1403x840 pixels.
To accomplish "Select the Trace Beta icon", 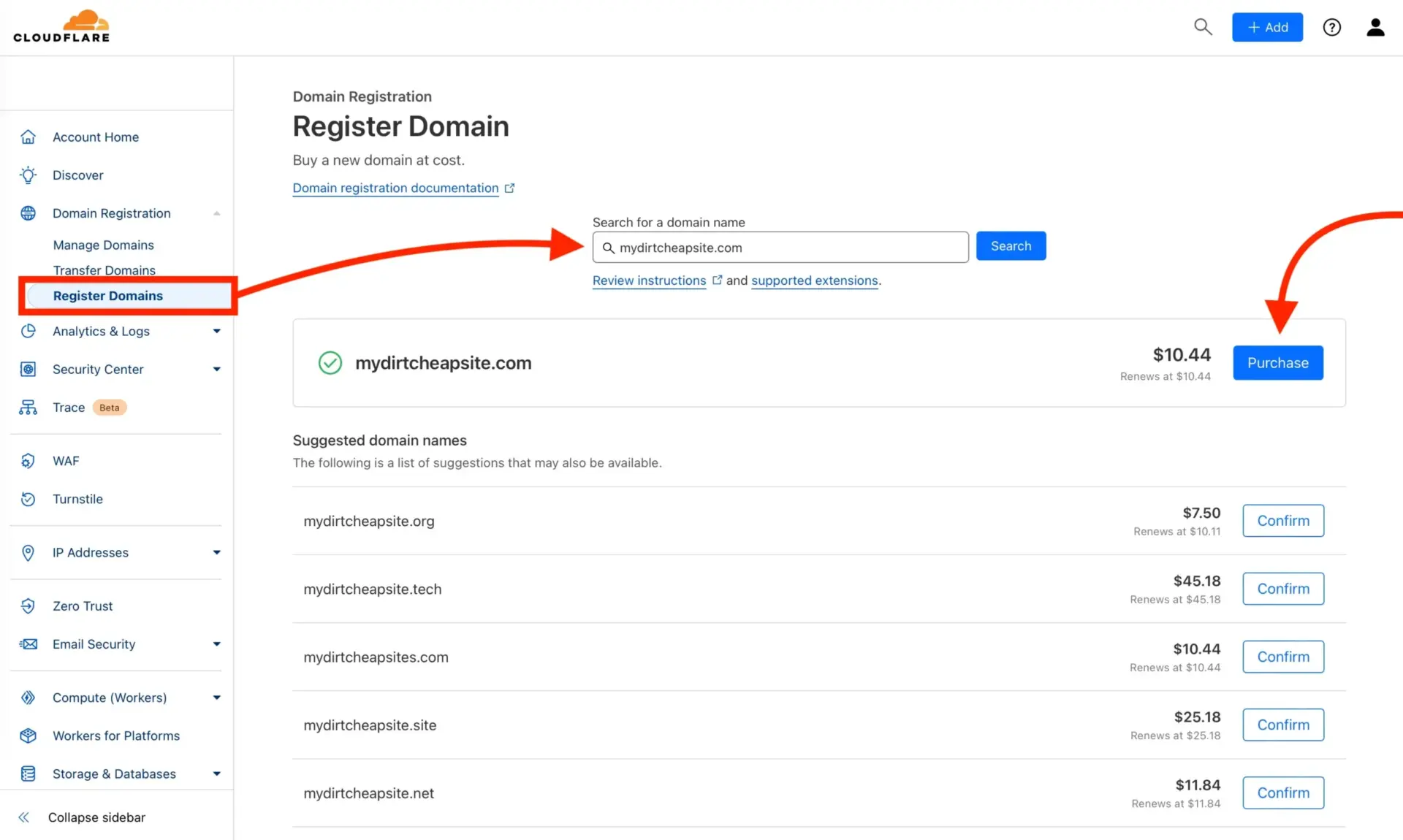I will (28, 407).
